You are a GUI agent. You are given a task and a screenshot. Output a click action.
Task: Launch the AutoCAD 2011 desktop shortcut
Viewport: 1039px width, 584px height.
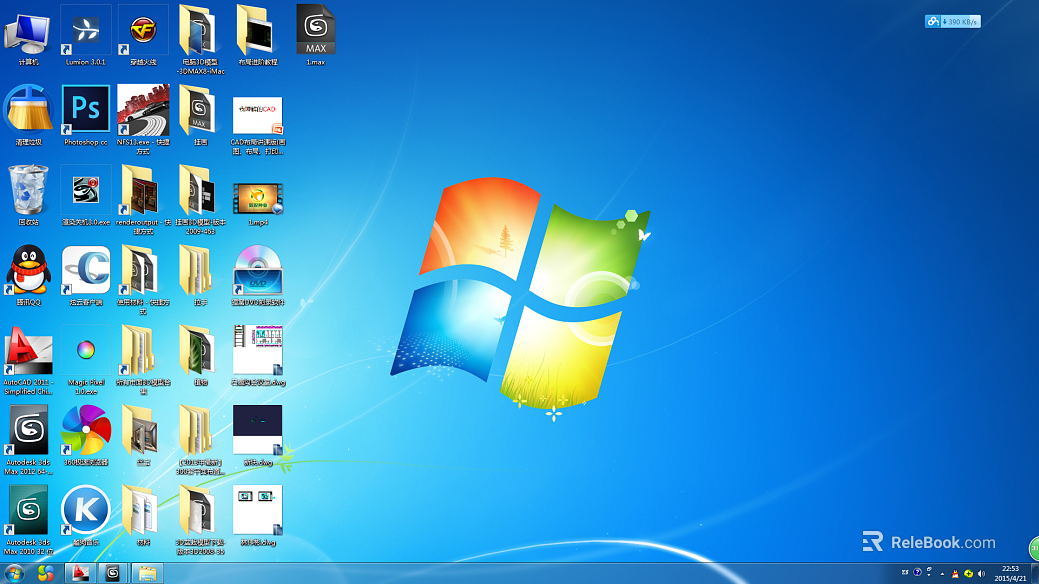(28, 359)
